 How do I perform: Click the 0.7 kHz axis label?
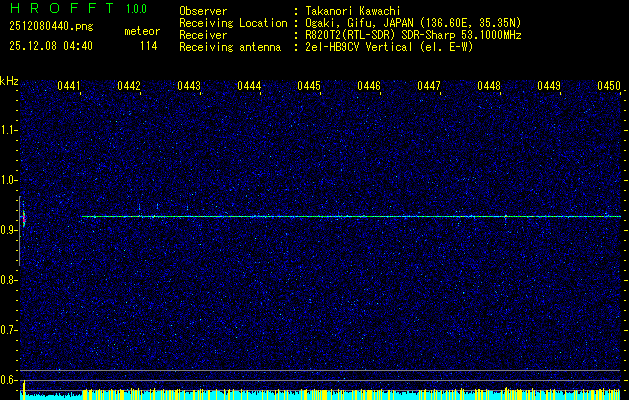[x=8, y=330]
